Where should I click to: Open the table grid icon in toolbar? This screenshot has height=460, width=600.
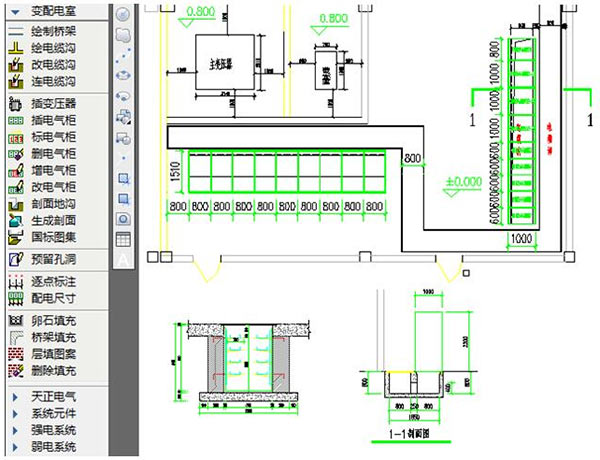pos(123,240)
